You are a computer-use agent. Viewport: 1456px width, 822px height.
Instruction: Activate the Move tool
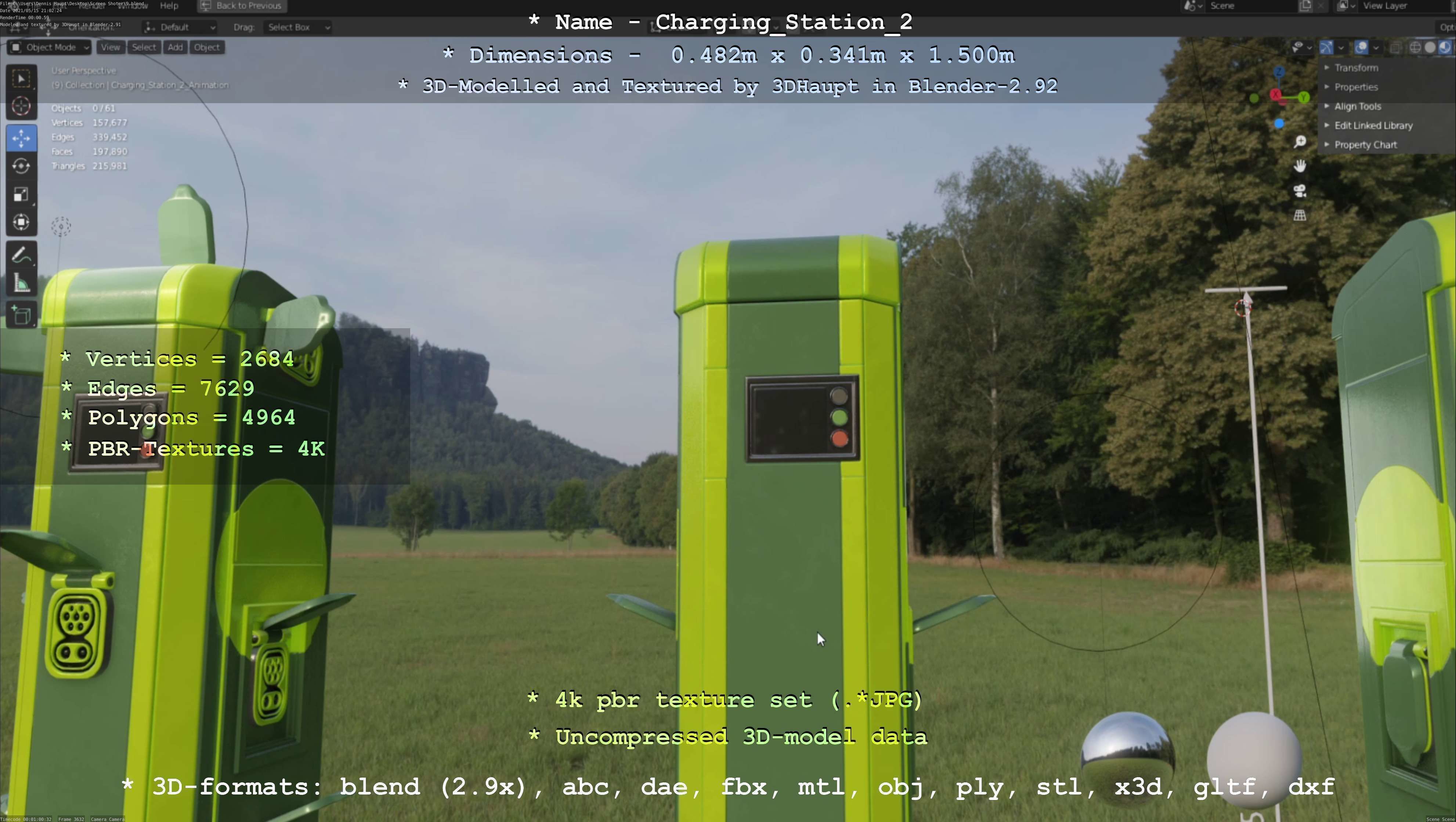coord(21,138)
